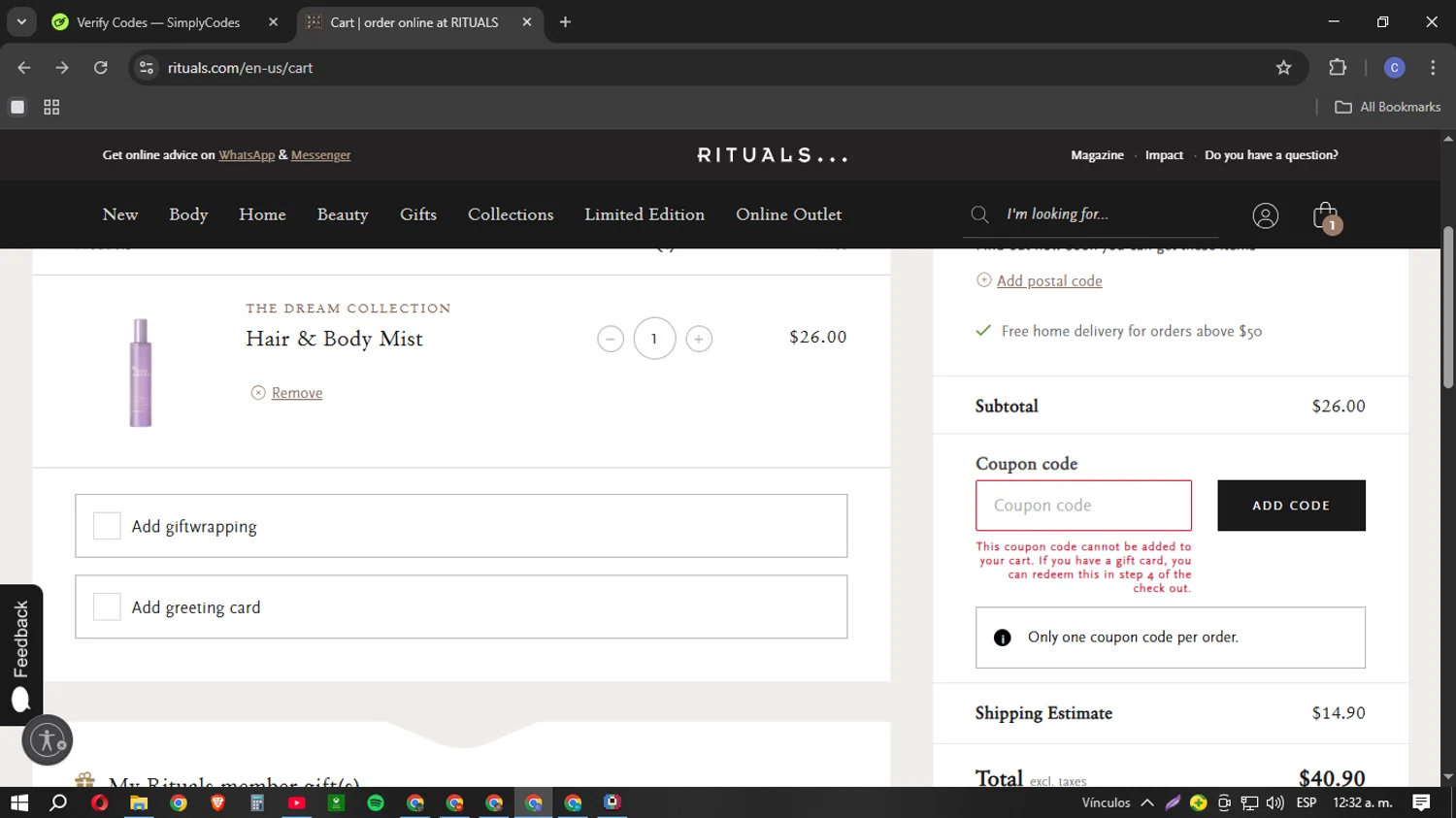
Task: Open the Collections menu
Action: point(511,214)
